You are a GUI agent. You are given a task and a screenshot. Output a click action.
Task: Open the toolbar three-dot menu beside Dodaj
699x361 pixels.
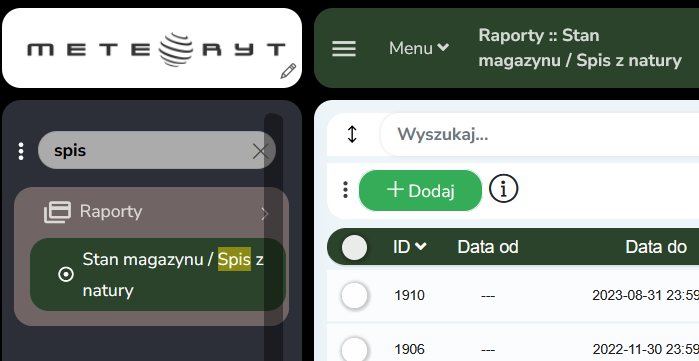(x=345, y=190)
